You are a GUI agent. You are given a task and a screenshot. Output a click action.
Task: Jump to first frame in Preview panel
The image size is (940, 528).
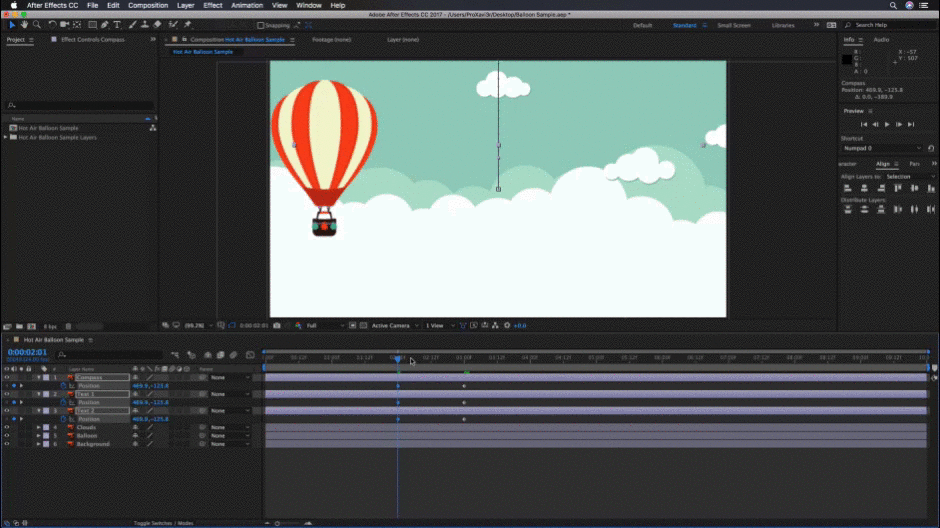[864, 124]
